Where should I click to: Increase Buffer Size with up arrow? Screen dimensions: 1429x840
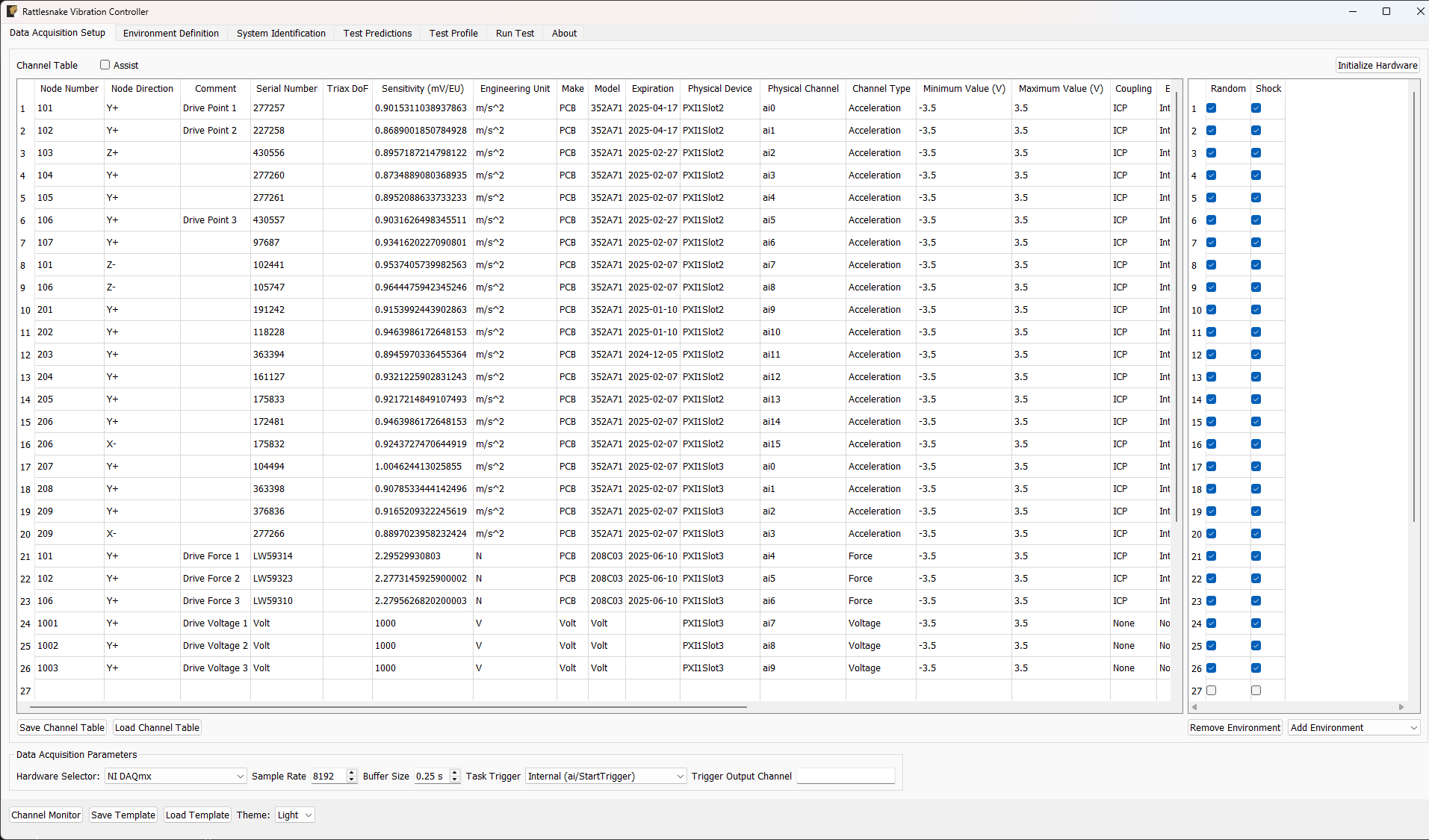click(x=455, y=773)
